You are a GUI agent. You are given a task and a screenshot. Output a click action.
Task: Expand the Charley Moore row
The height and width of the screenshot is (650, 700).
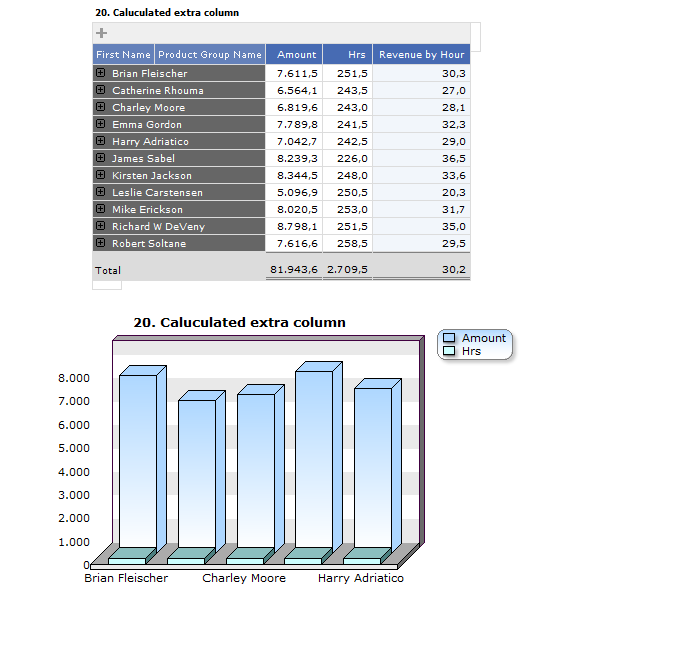100,107
